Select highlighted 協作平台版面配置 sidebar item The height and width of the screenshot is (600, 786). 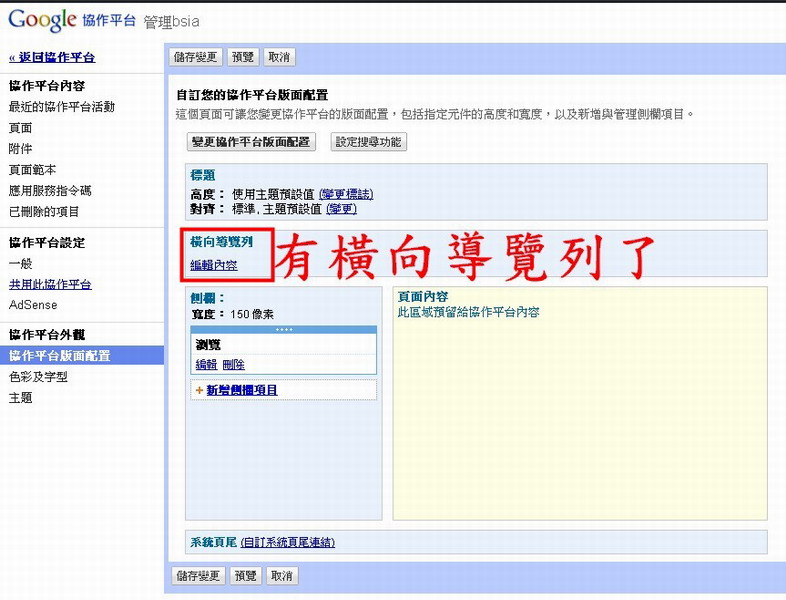pos(82,355)
